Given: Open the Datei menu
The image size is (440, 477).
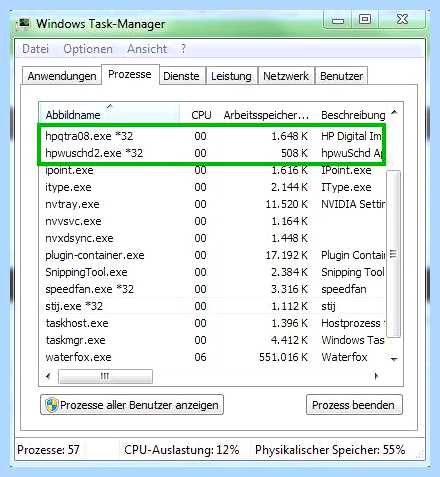Looking at the screenshot, I should pyautogui.click(x=35, y=49).
